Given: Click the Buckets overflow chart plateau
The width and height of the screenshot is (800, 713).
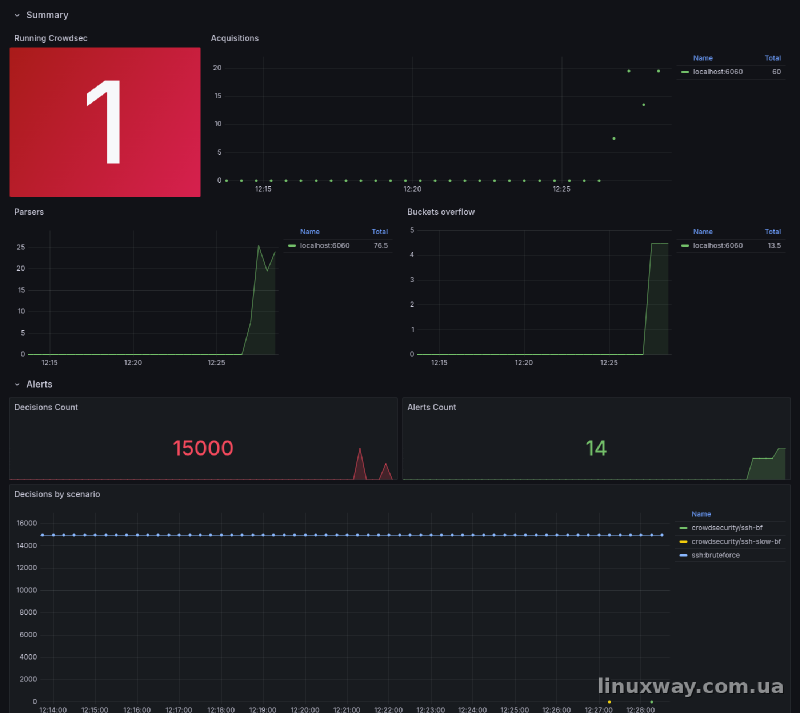Looking at the screenshot, I should [659, 244].
